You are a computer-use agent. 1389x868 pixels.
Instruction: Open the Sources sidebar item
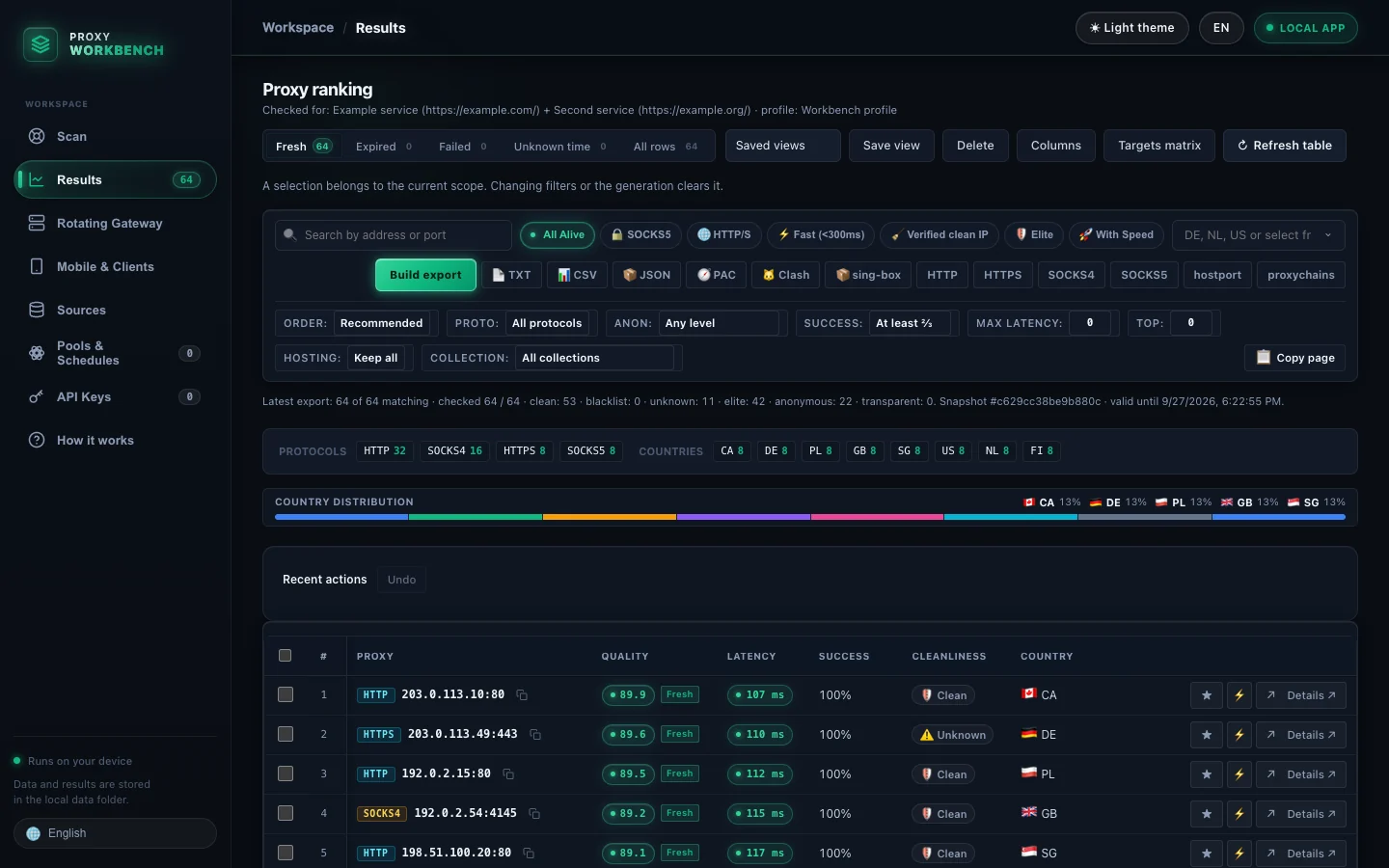click(115, 310)
